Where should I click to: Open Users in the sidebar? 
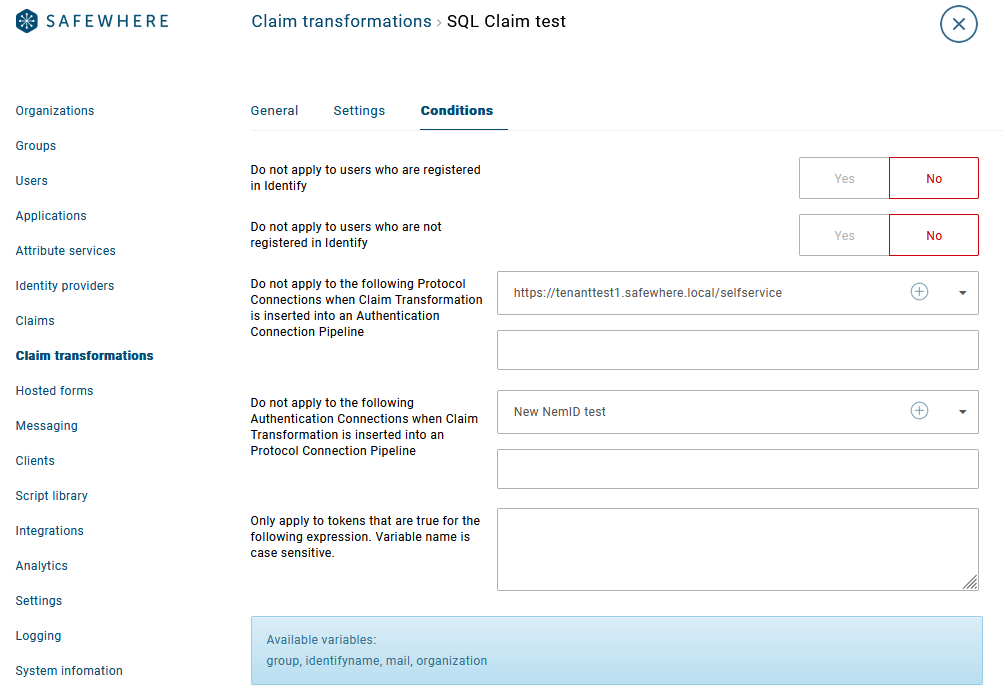[x=31, y=180]
